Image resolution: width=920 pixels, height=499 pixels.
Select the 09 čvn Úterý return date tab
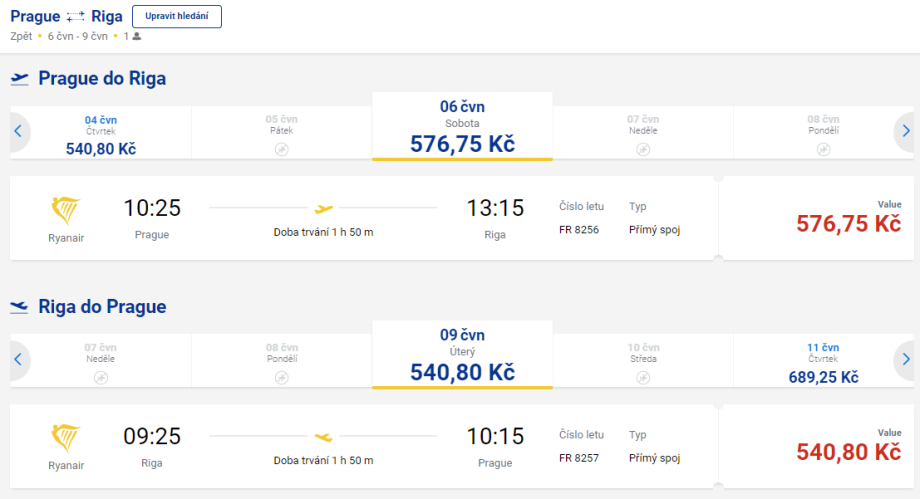462,355
